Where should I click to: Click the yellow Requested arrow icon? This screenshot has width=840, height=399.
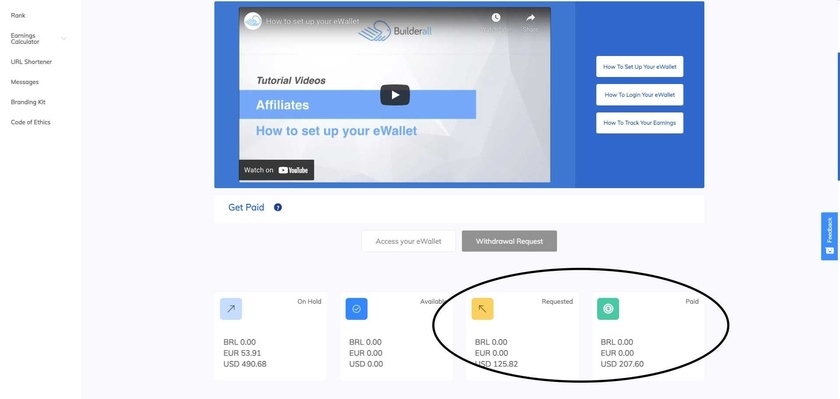pos(482,309)
